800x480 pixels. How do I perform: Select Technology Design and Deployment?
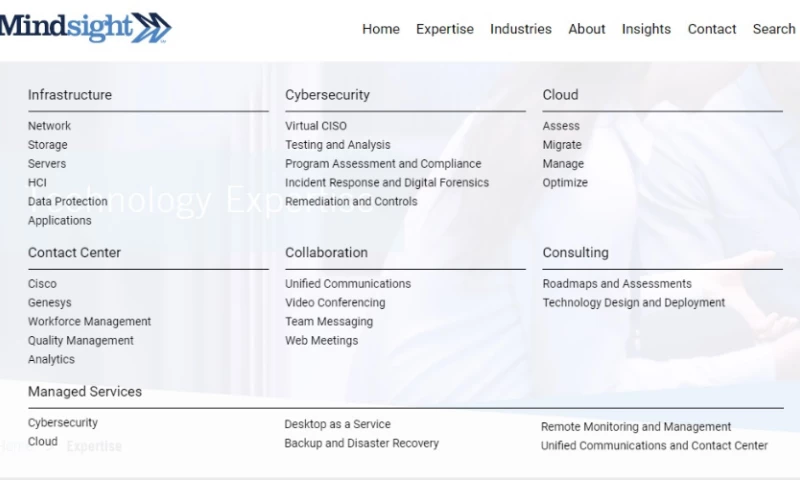pyautogui.click(x=634, y=303)
